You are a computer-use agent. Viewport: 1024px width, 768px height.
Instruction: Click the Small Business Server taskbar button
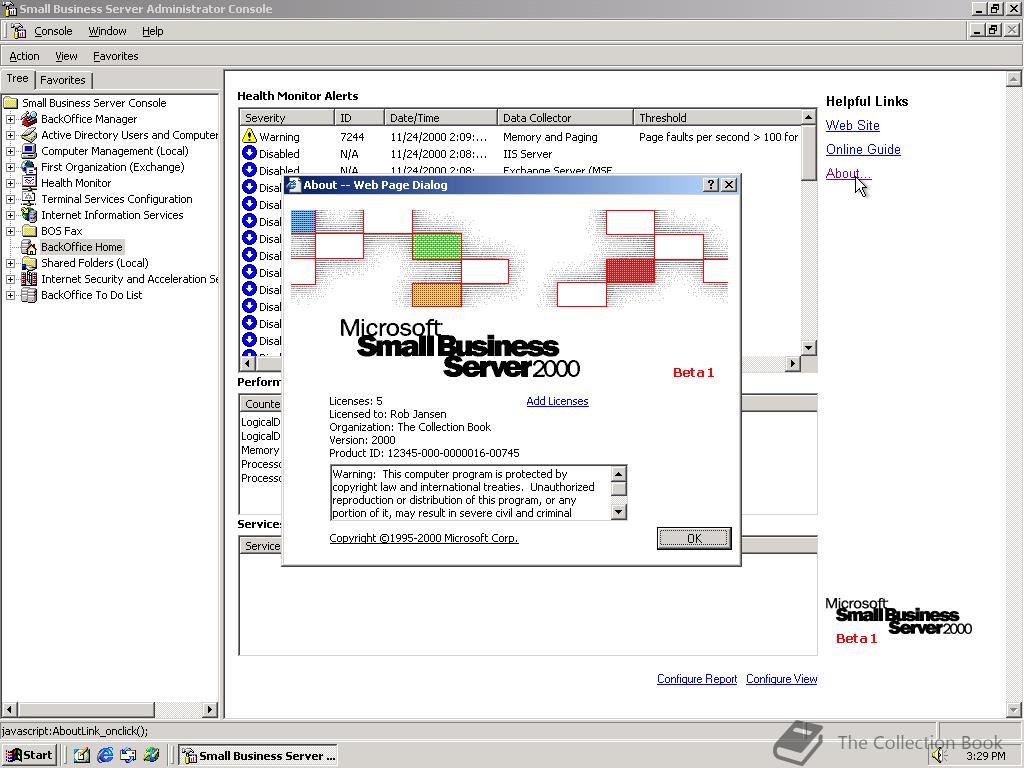pyautogui.click(x=258, y=755)
